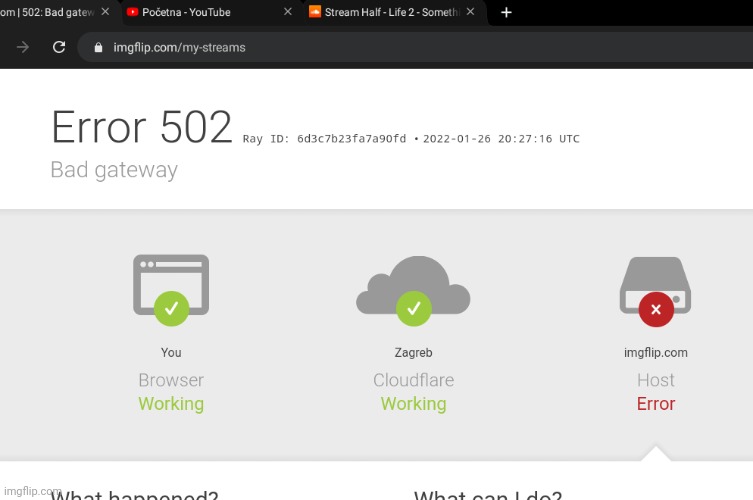Click the address bar showing imgflip.com/my-streams
The height and width of the screenshot is (500, 753).
[415, 47]
